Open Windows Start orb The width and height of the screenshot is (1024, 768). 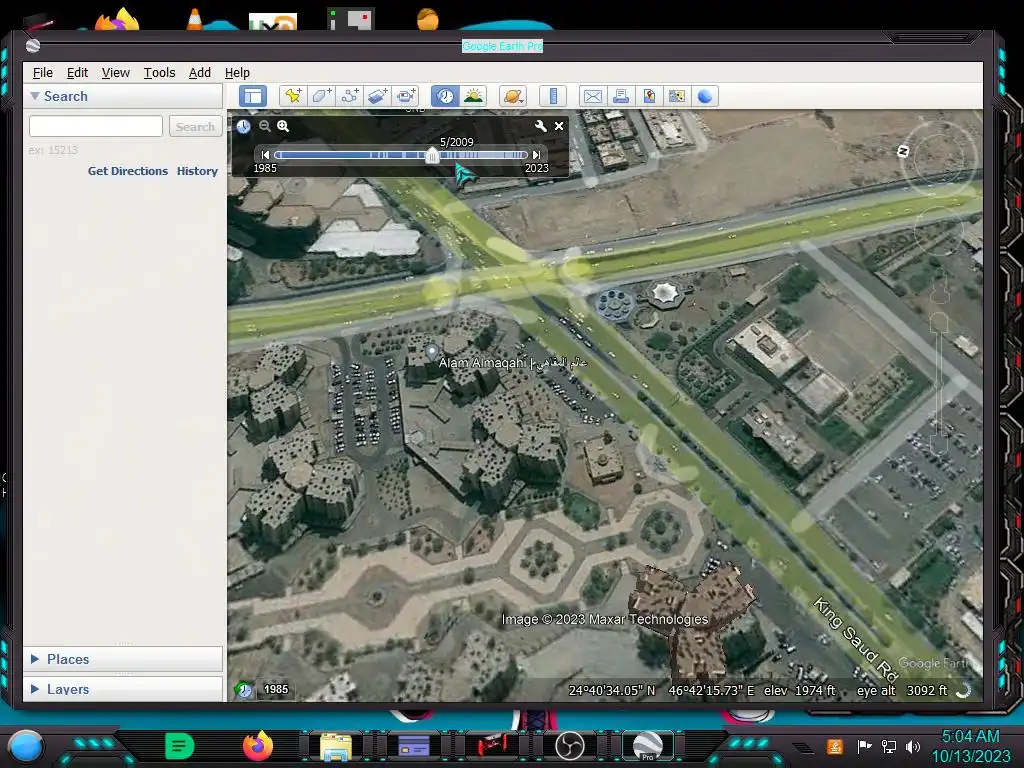pyautogui.click(x=25, y=746)
